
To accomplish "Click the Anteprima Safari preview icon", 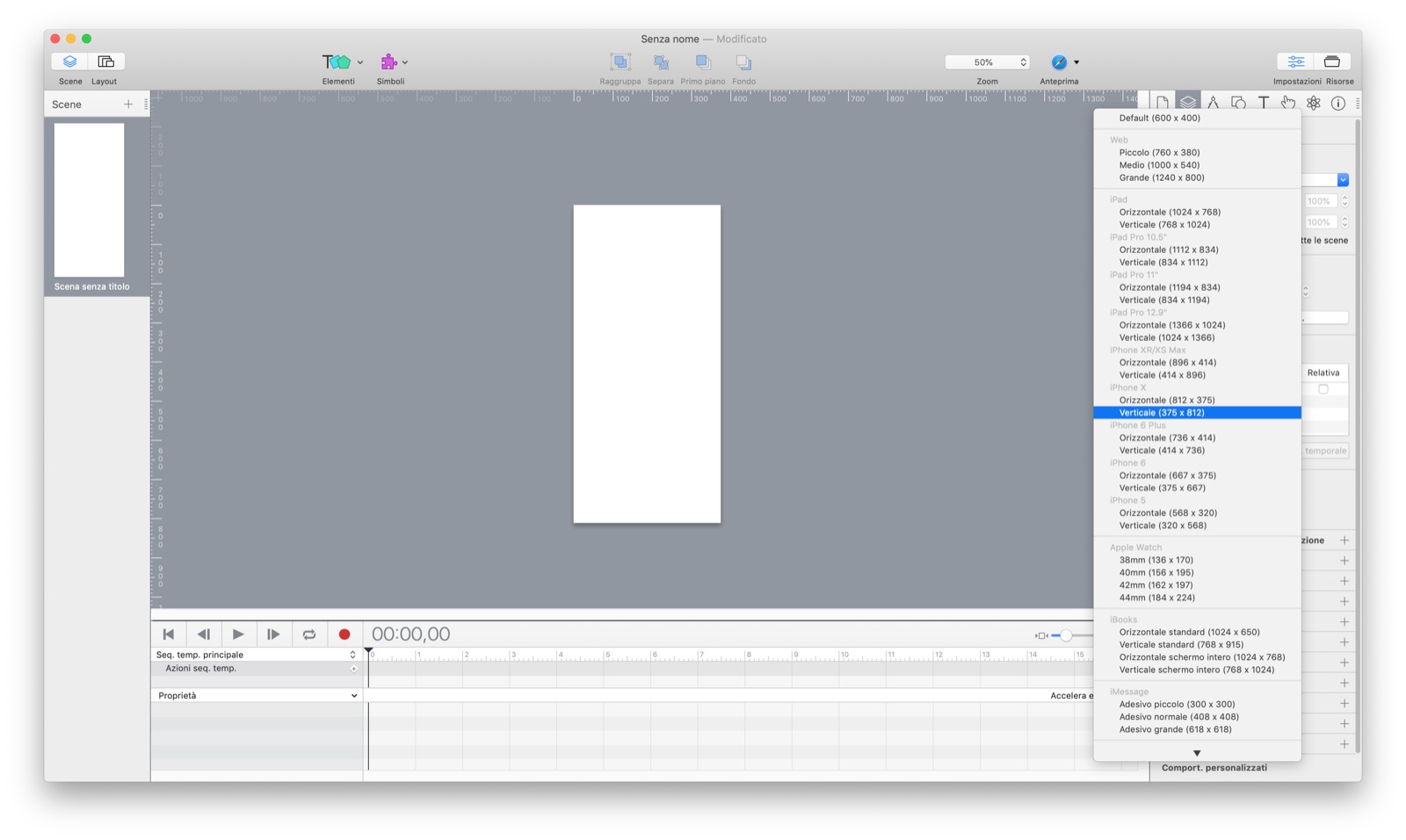I will [1059, 62].
